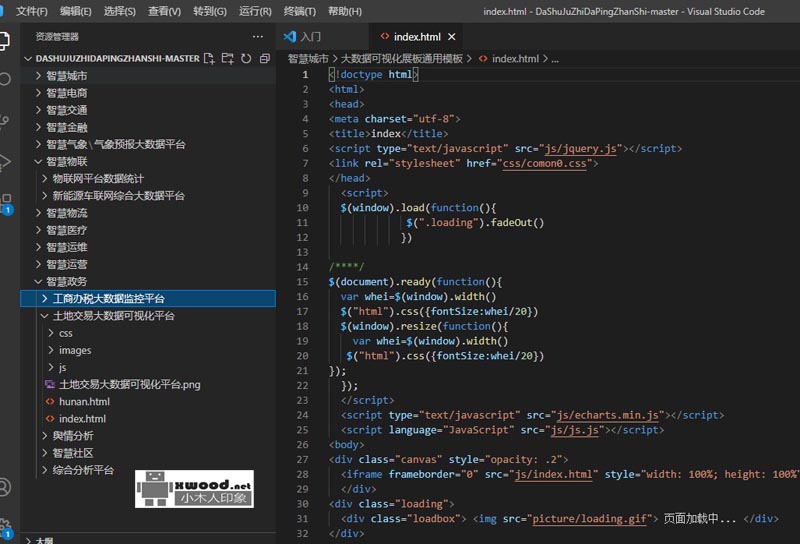Viewport: 800px width, 544px height.
Task: Open explorer panel more actions ellipsis
Action: click(x=258, y=36)
